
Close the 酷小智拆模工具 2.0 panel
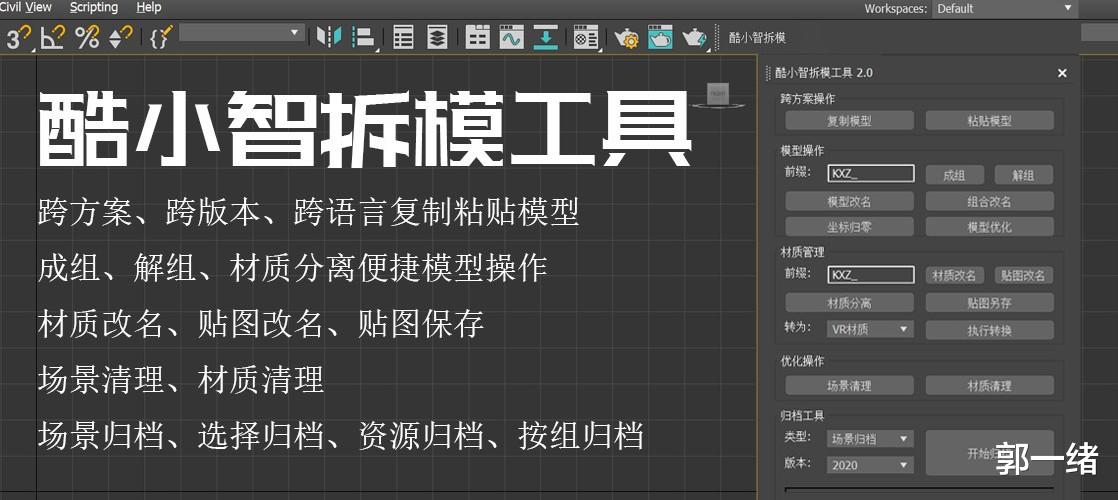1062,73
